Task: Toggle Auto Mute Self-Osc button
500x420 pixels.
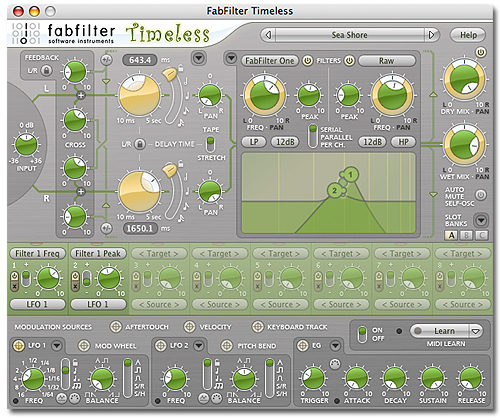Action: click(x=480, y=195)
